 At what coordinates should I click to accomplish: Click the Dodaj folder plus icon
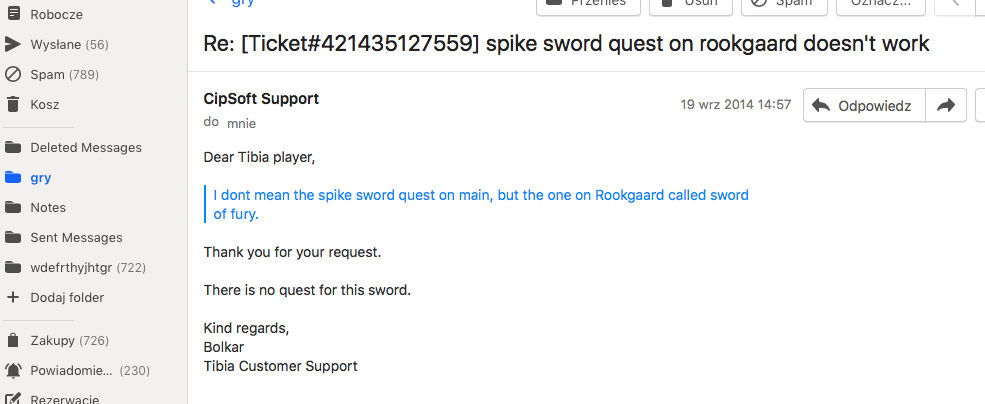point(13,297)
